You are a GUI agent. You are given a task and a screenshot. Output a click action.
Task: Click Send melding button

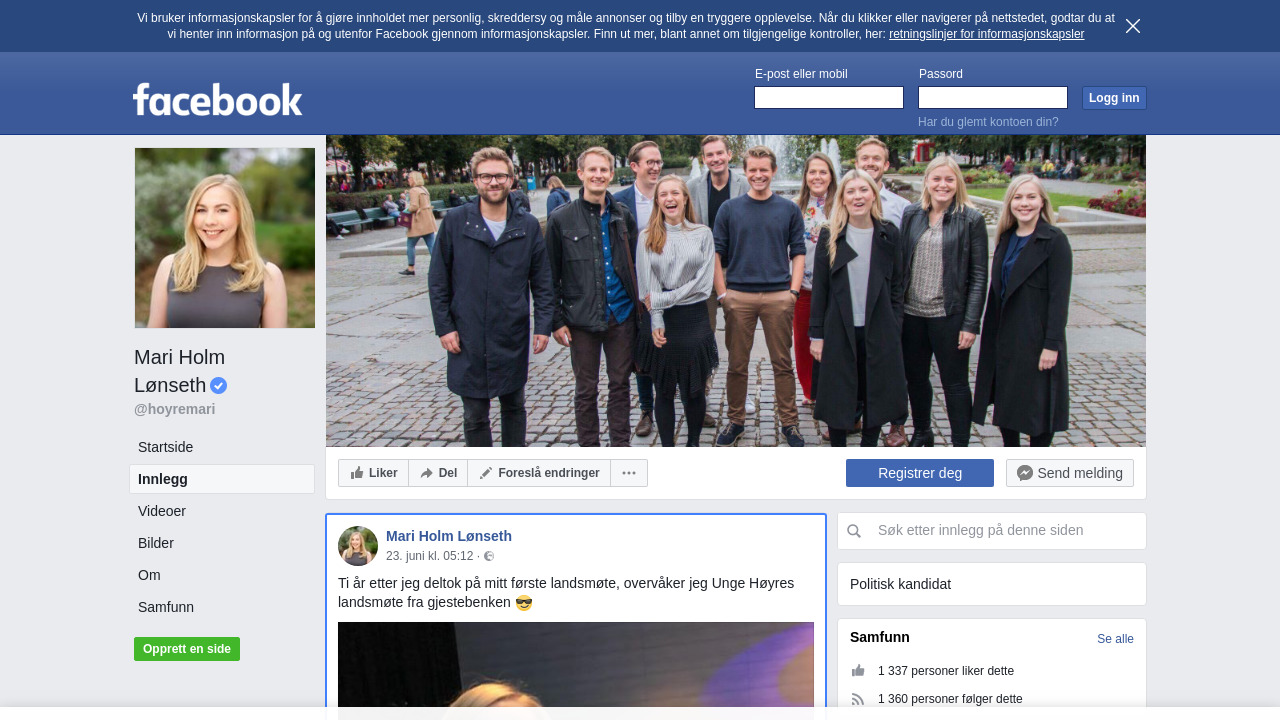[1070, 473]
